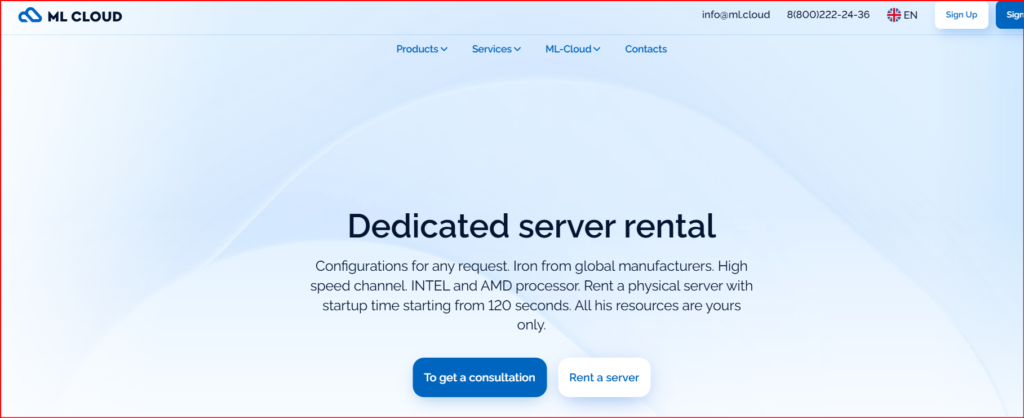This screenshot has height=418, width=1024.
Task: Click the ML Cloud logo cloud icon
Action: coord(31,15)
